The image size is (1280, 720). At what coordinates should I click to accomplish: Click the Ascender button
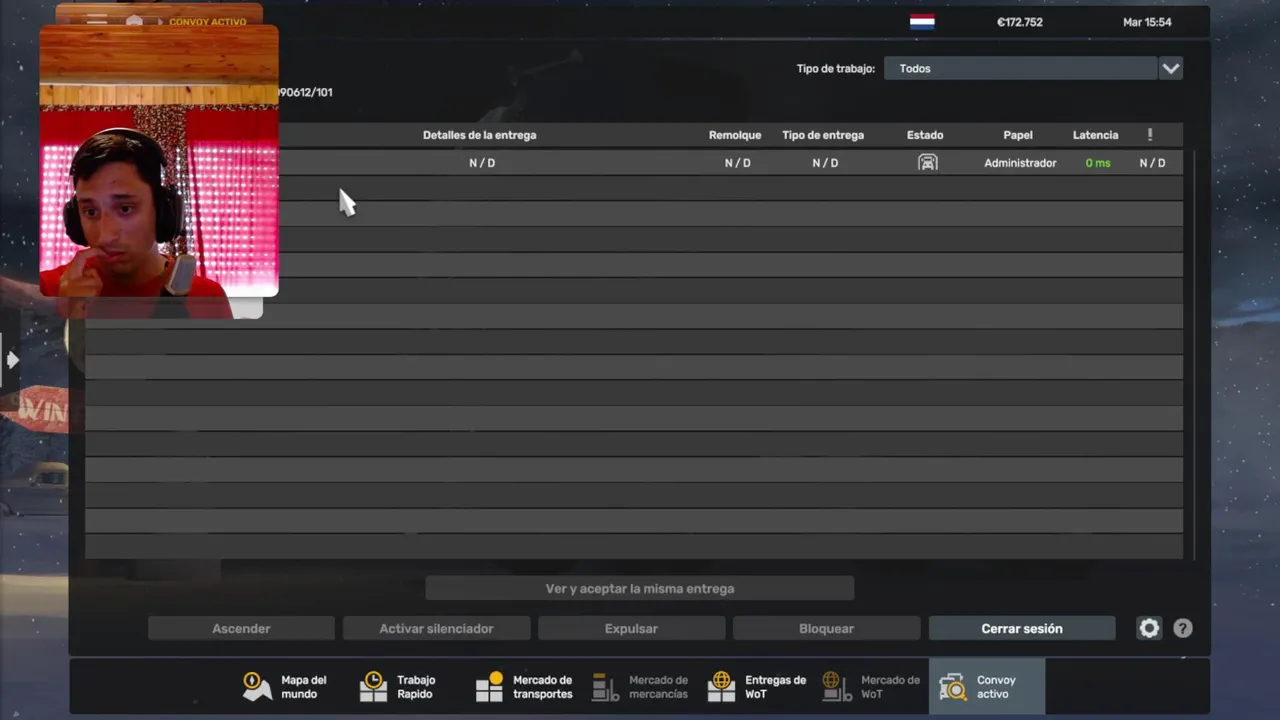tap(241, 628)
